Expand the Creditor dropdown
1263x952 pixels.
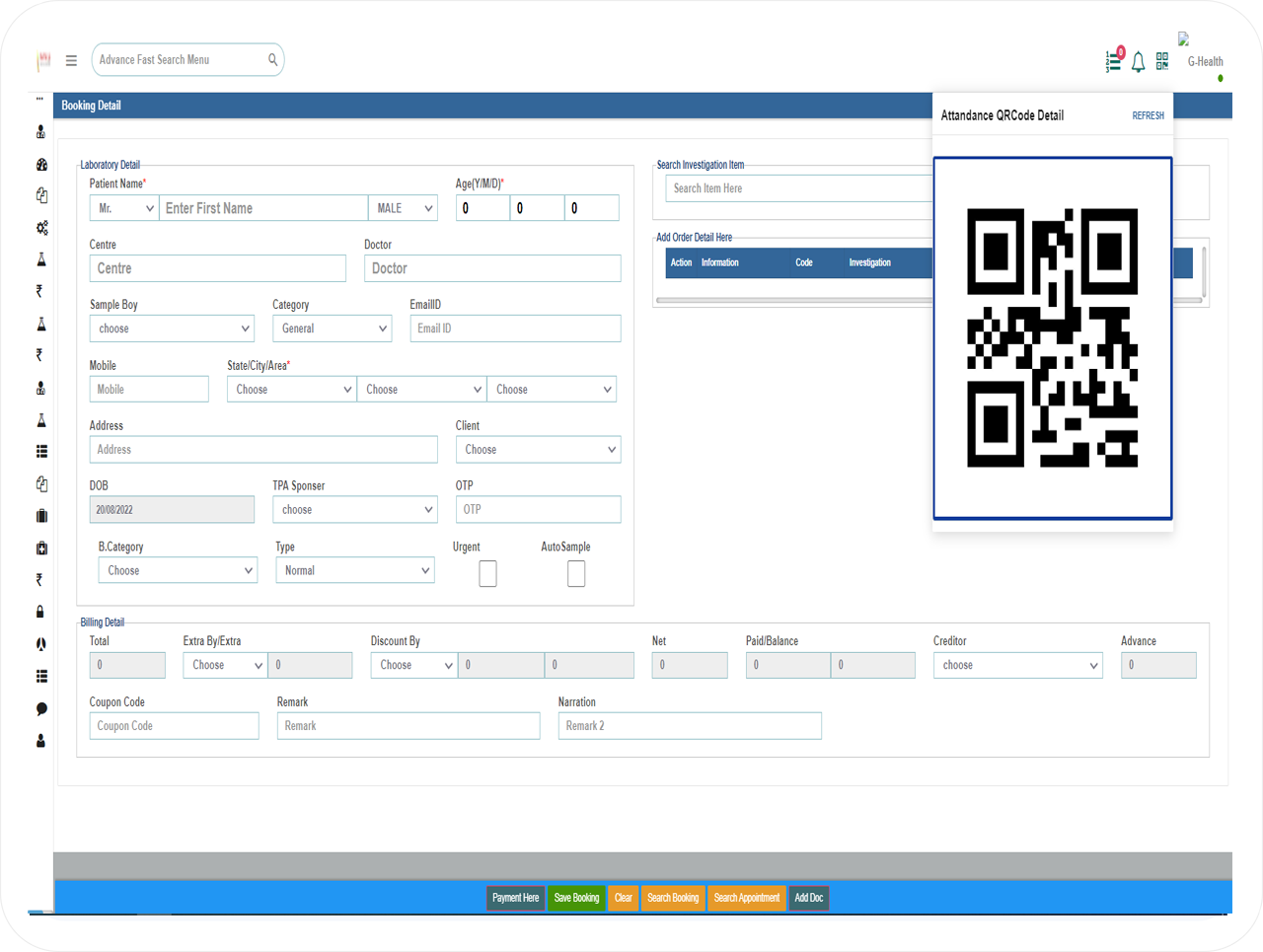coord(1017,665)
